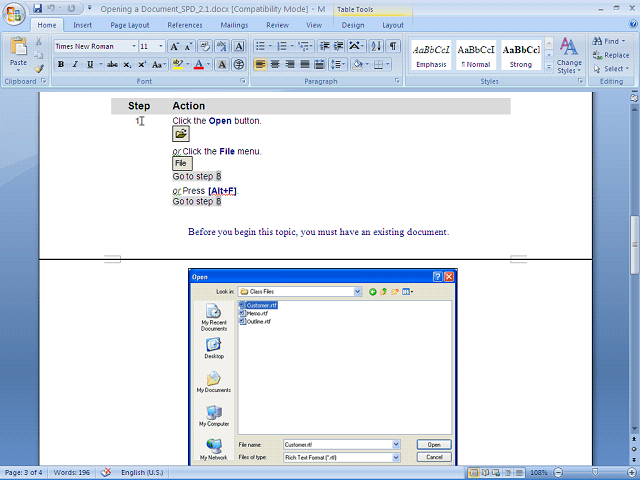Click Words: 196 in status bar
640x480 pixels.
(71, 472)
